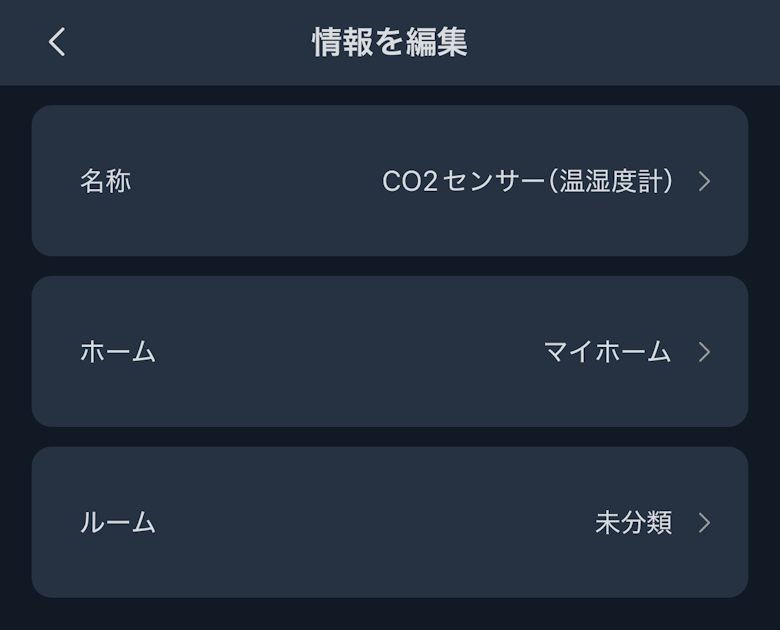The width and height of the screenshot is (780, 630).
Task: Select the 名称 label text
Action: coord(105,181)
